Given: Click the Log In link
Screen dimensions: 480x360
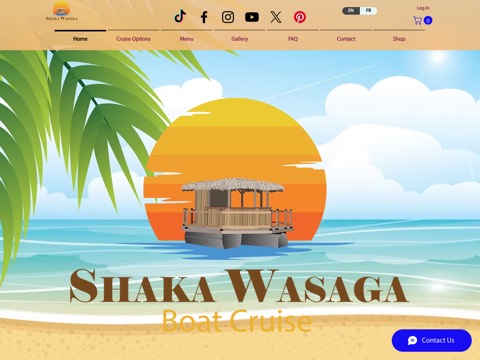Looking at the screenshot, I should (x=423, y=8).
